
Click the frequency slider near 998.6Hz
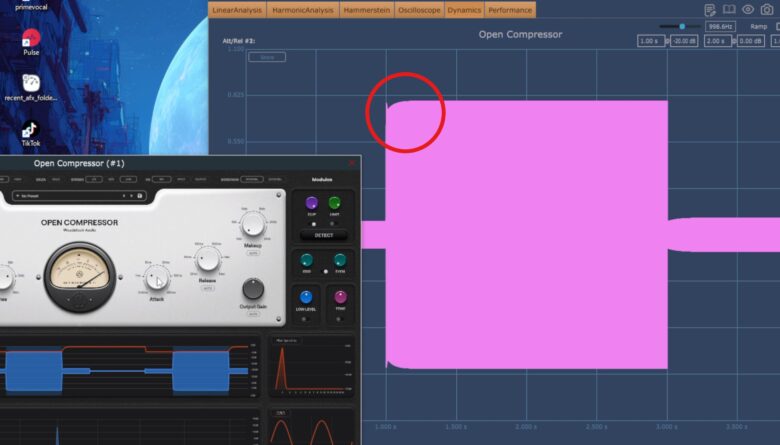[683, 26]
